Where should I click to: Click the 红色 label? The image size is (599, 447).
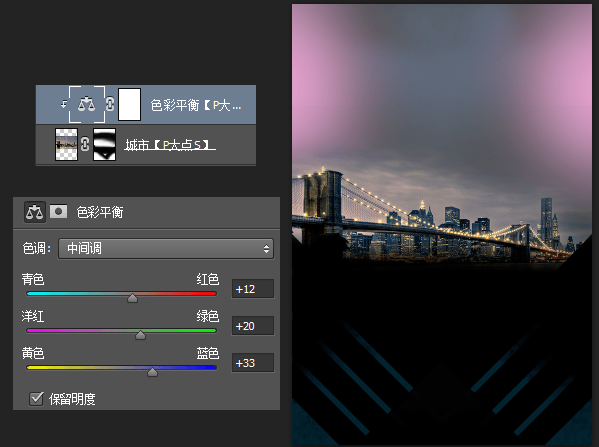click(208, 279)
